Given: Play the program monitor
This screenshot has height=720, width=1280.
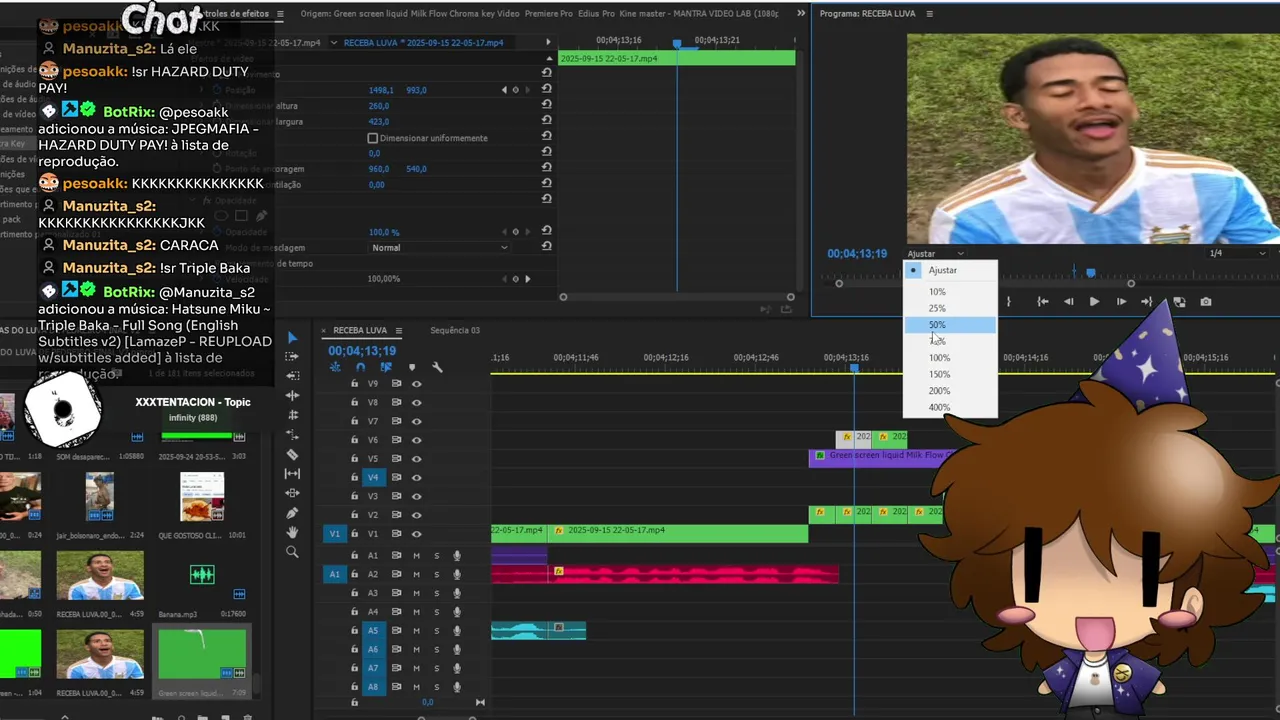Looking at the screenshot, I should 1094,301.
